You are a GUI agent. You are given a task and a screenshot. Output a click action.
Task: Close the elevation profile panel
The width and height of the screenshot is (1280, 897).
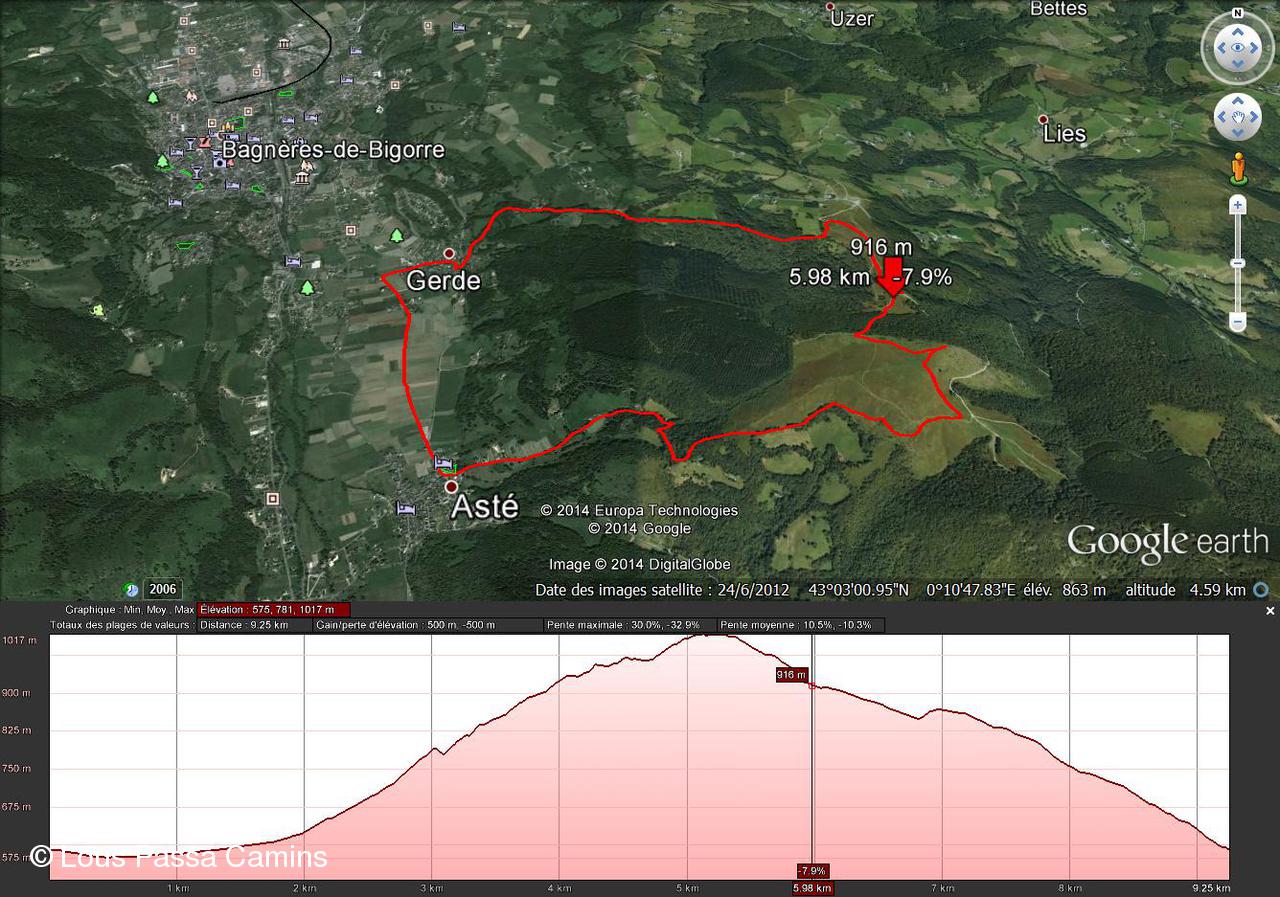1270,611
